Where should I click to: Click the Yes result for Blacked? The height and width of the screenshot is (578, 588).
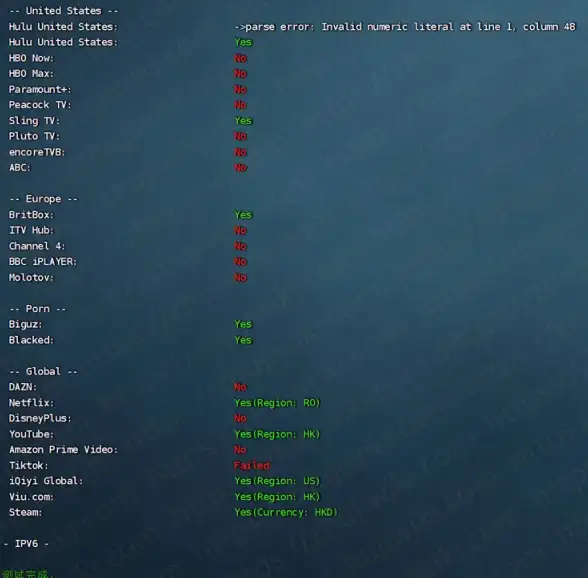tap(243, 340)
